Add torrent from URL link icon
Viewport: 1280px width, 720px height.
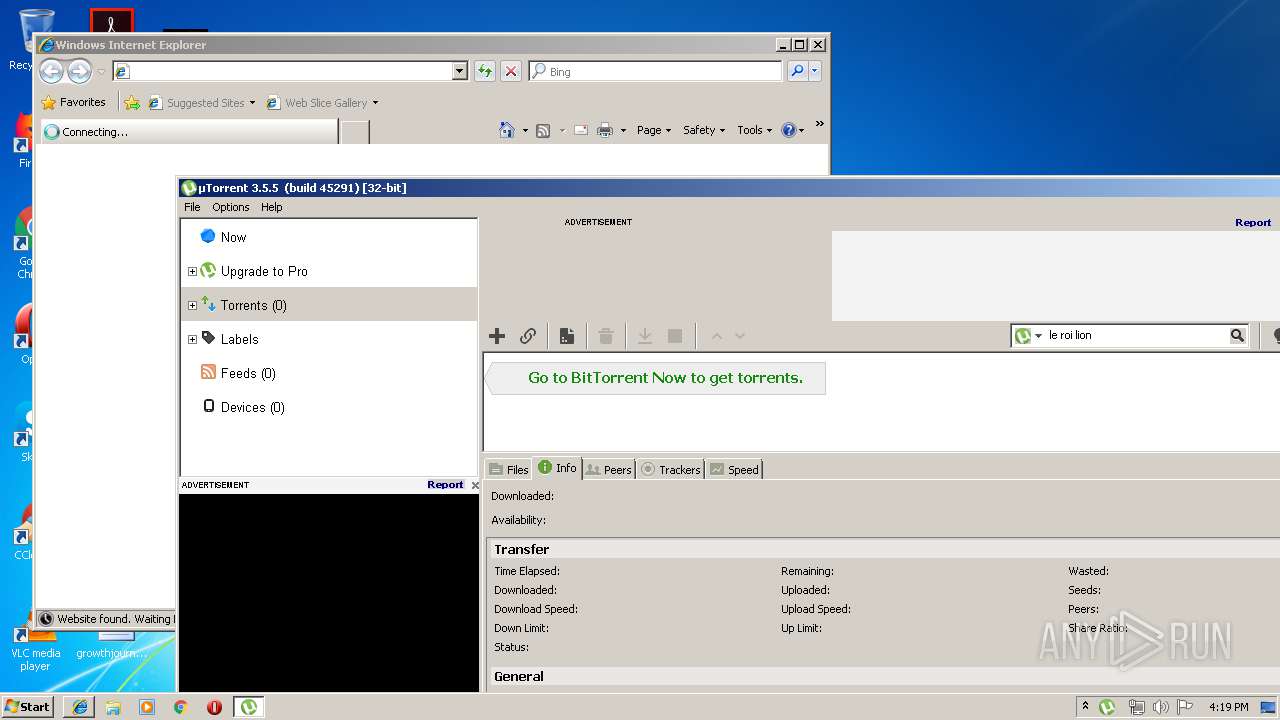point(528,336)
